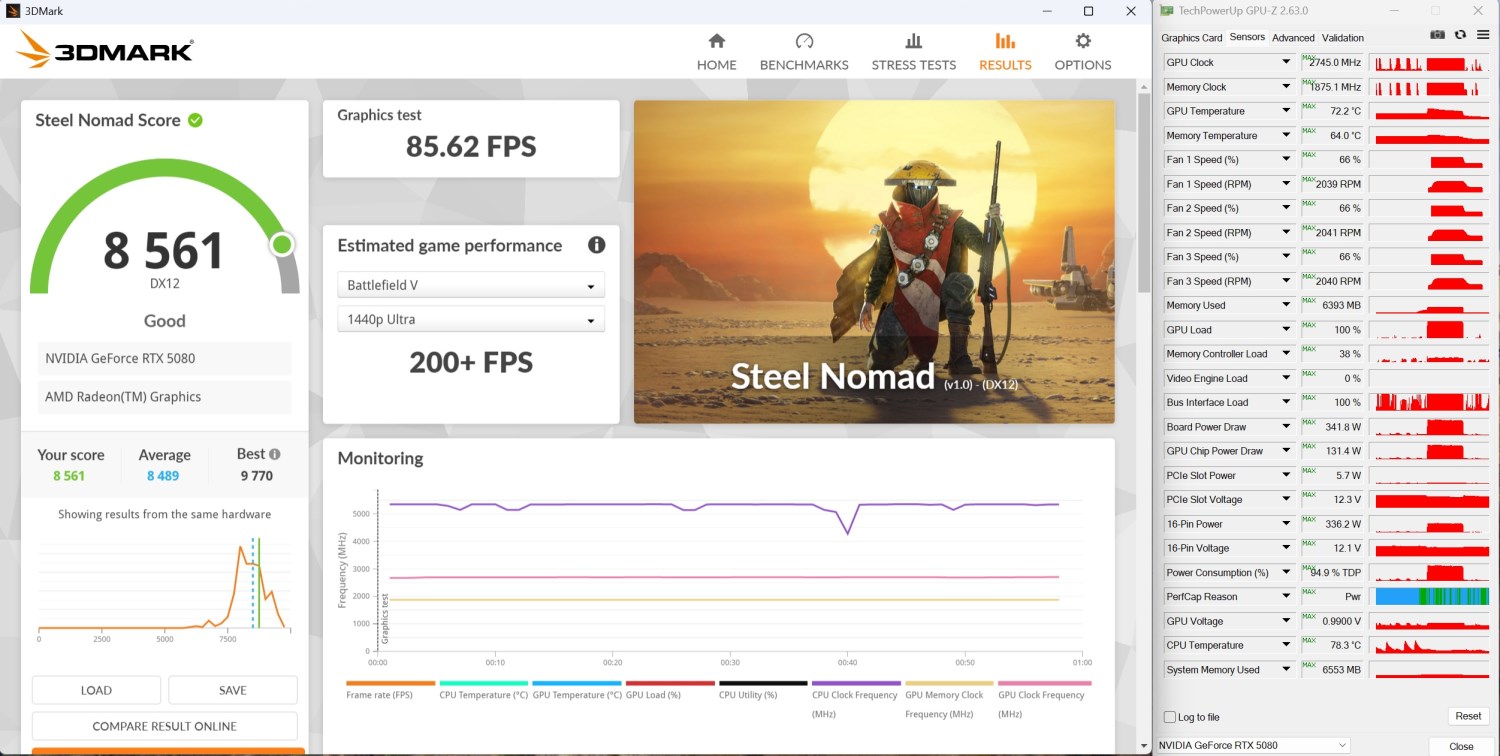The image size is (1500, 756).
Task: Toggle the GPU Load (%) legend series
Action: click(x=670, y=692)
